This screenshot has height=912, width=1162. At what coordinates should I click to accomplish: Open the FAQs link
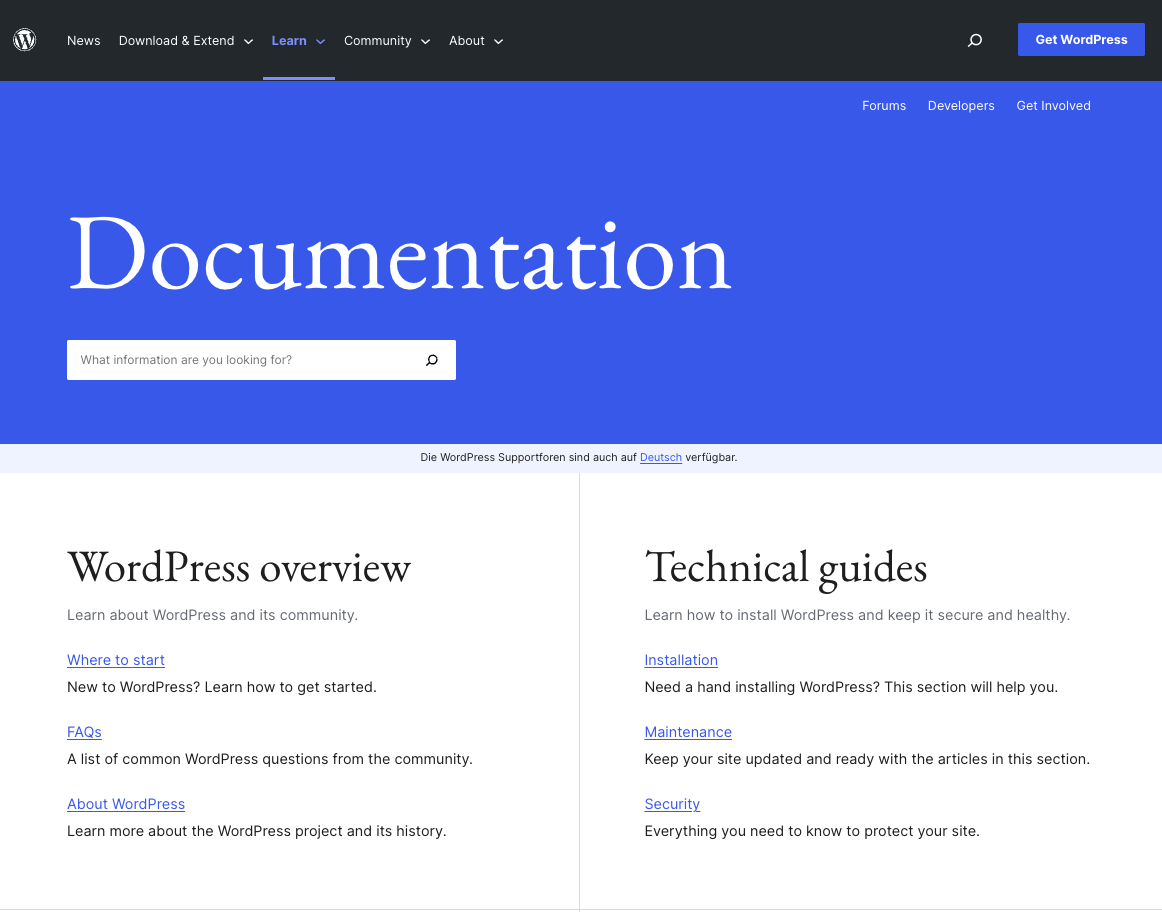click(84, 732)
